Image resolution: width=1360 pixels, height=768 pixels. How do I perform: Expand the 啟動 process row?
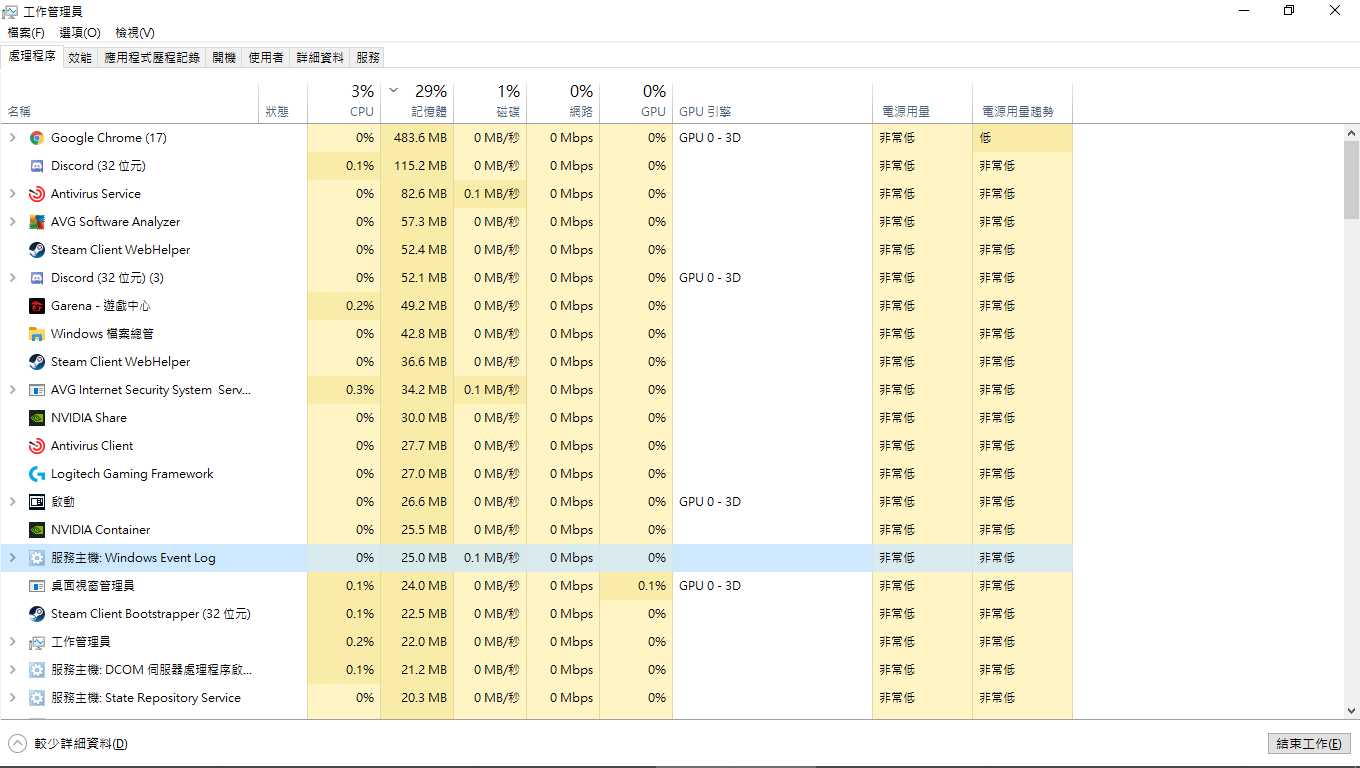pyautogui.click(x=13, y=502)
